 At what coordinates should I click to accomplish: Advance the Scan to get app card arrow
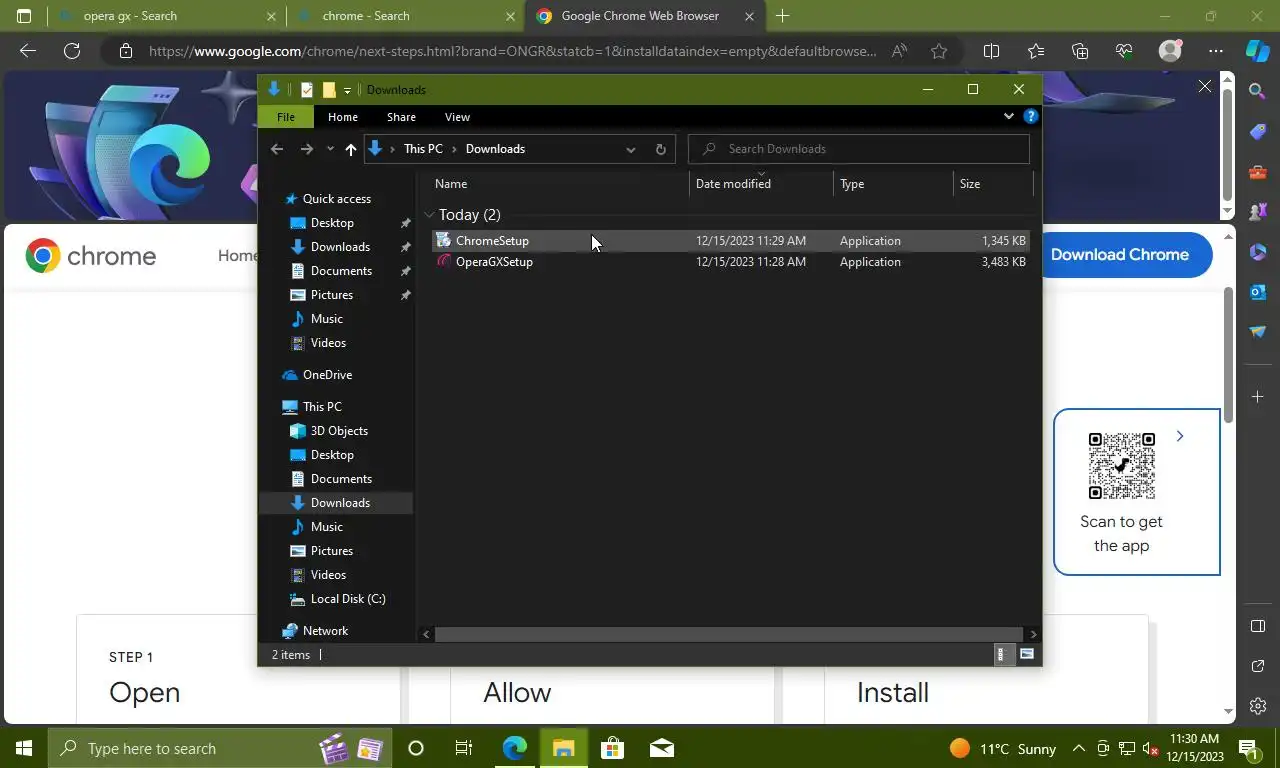pos(1180,436)
